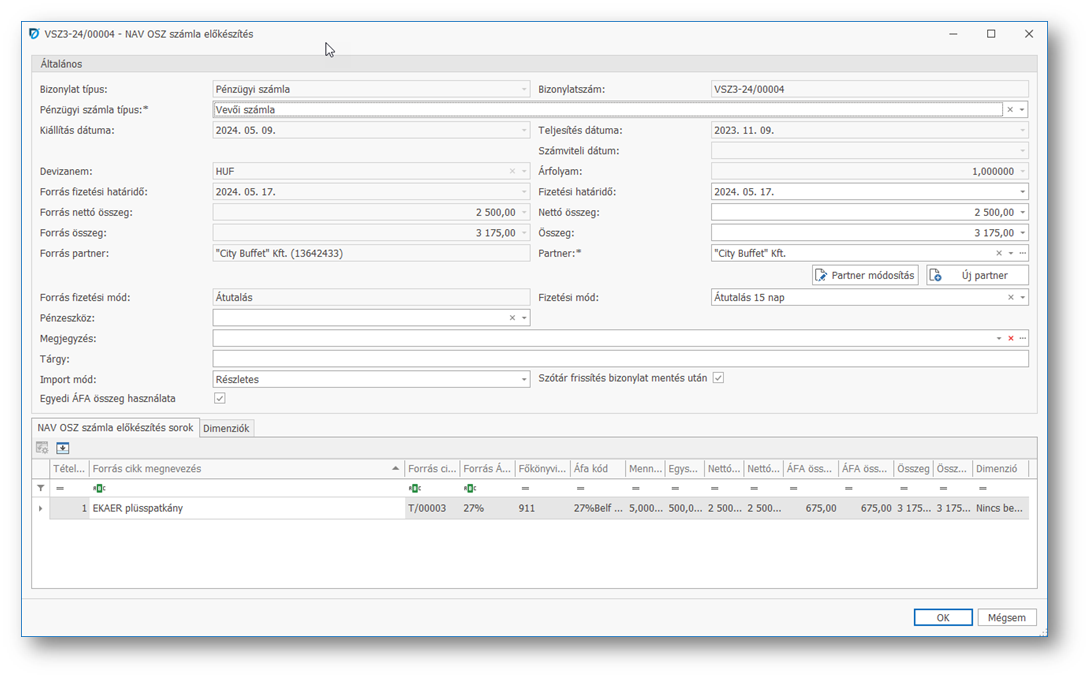Image resolution: width=1090 pixels, height=679 pixels.
Task: Toggle Szótár frissítés bizonylat mentés után checkbox
Action: click(x=718, y=378)
